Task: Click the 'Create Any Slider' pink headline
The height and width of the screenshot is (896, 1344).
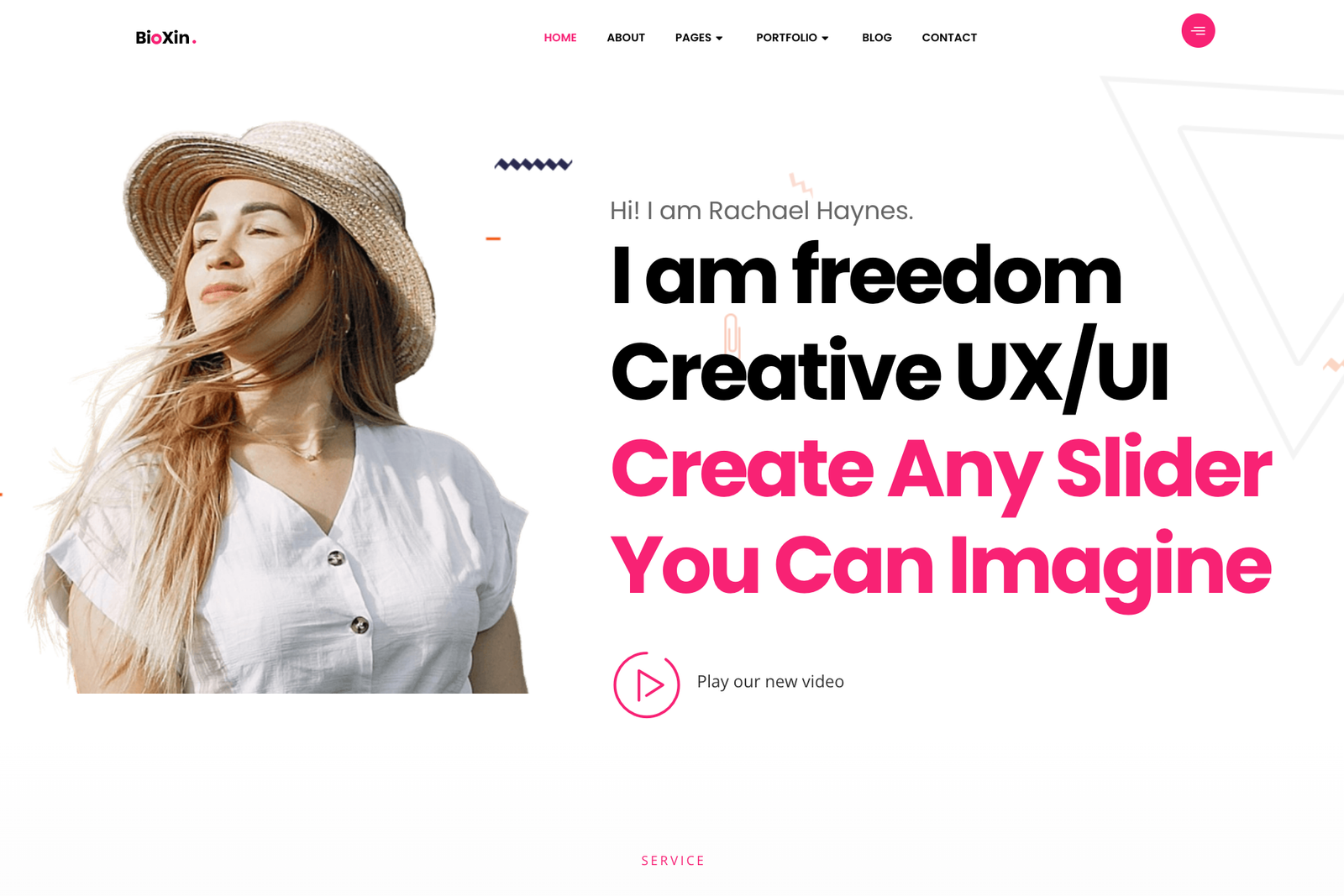Action: 941,470
